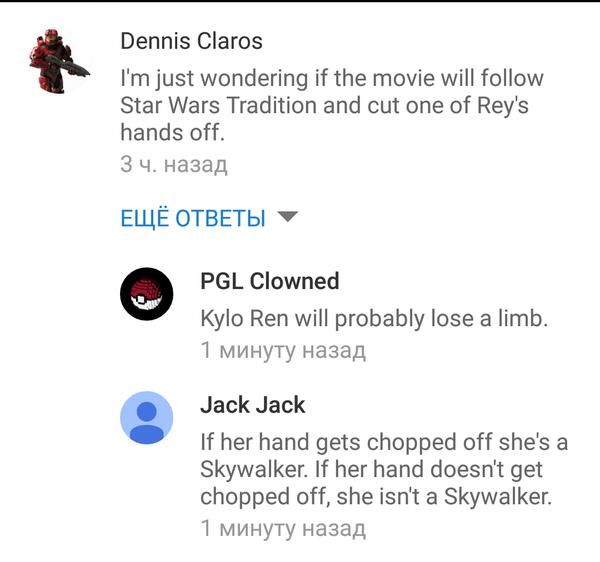Image resolution: width=600 pixels, height=562 pixels.
Task: Open Dennis Claros's Halo Spartan avatar
Action: [x=59, y=60]
